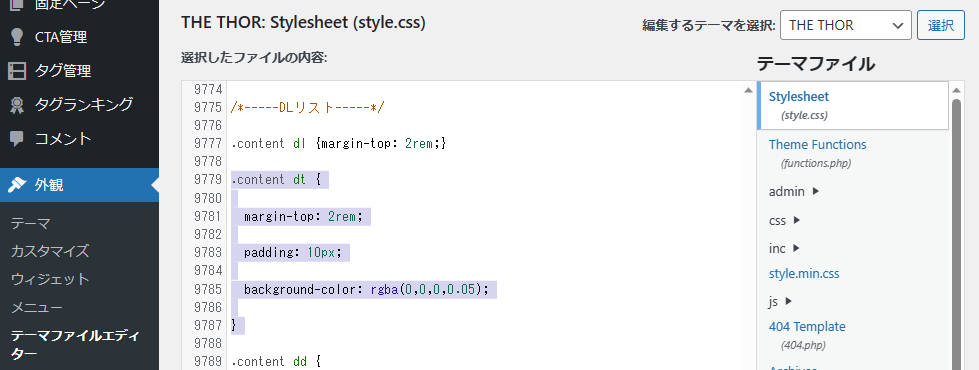Expand the admin folder
979x370 pixels.
794,192
